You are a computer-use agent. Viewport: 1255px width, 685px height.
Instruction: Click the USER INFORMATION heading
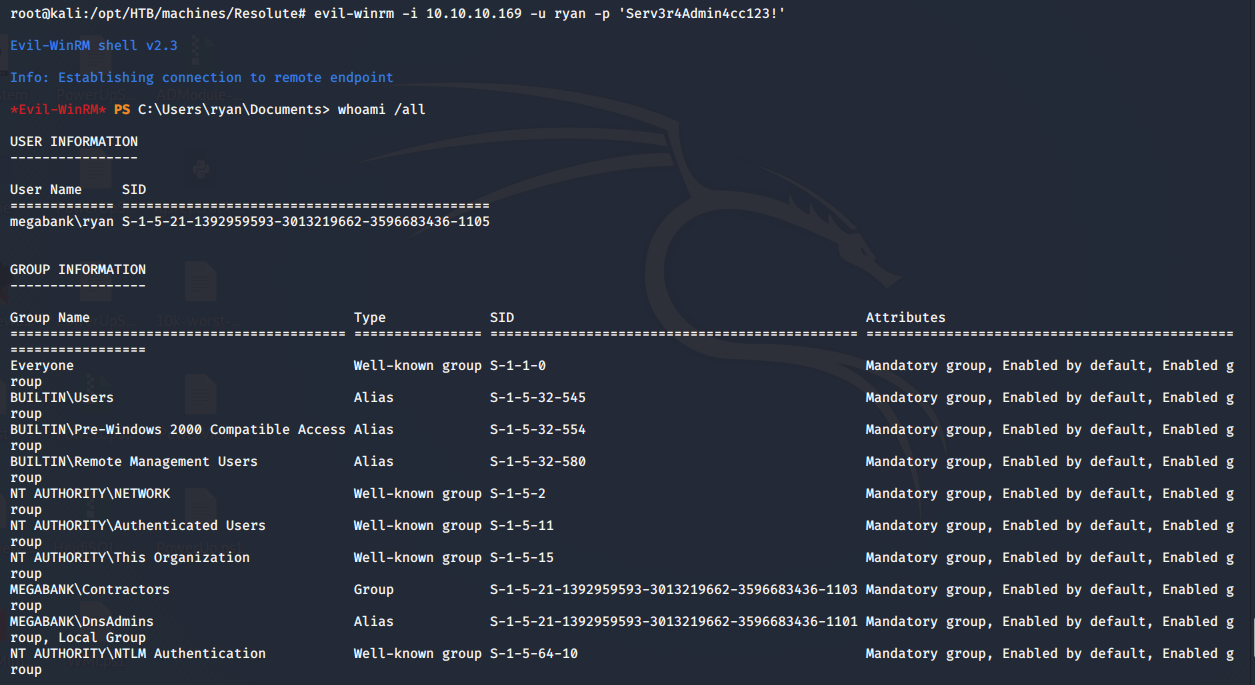74,141
